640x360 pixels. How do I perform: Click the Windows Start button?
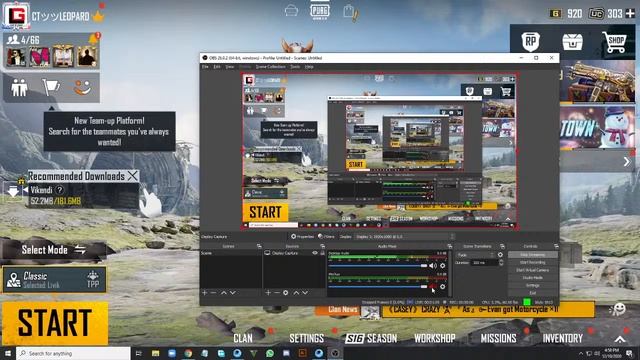8,353
